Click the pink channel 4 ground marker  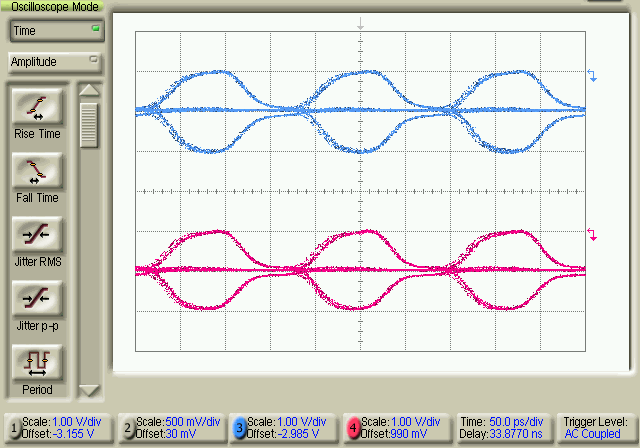pos(592,234)
